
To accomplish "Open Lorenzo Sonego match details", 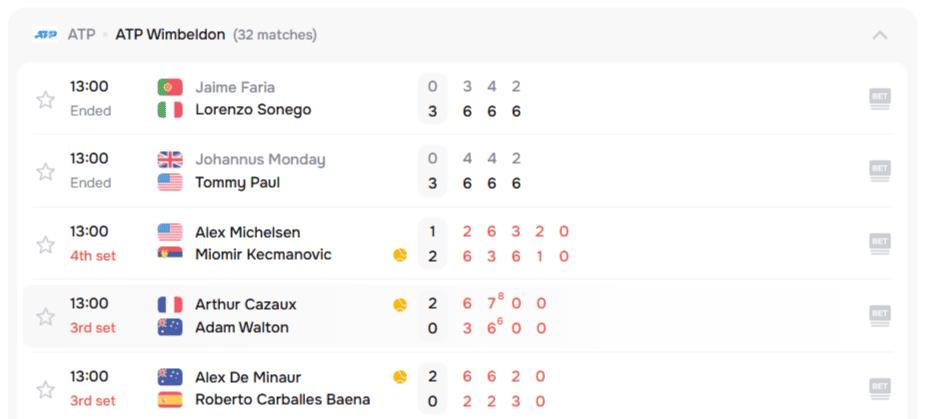I will point(253,110).
